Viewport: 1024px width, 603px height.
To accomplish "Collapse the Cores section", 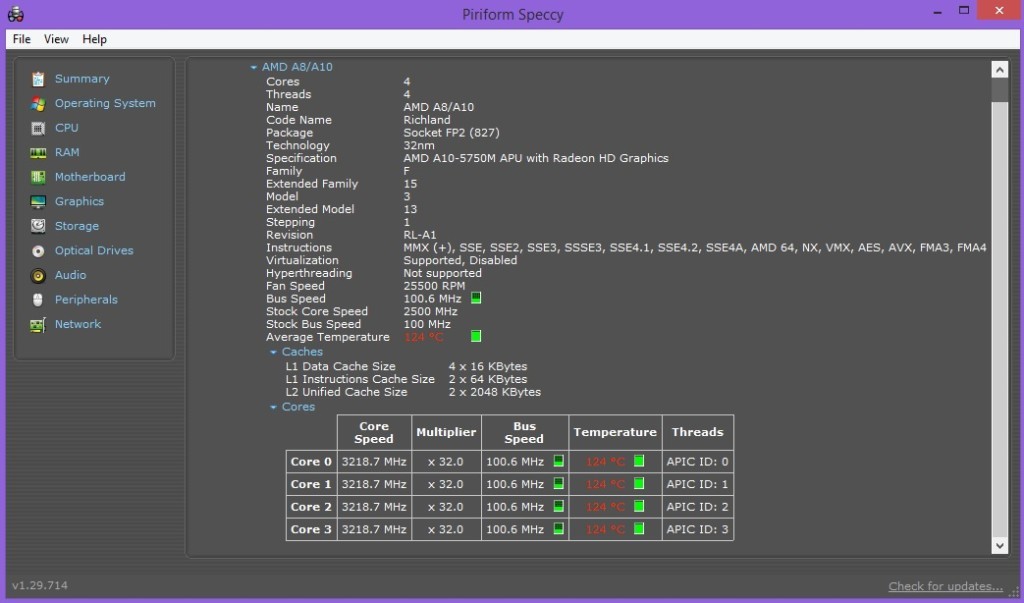I will pyautogui.click(x=273, y=407).
